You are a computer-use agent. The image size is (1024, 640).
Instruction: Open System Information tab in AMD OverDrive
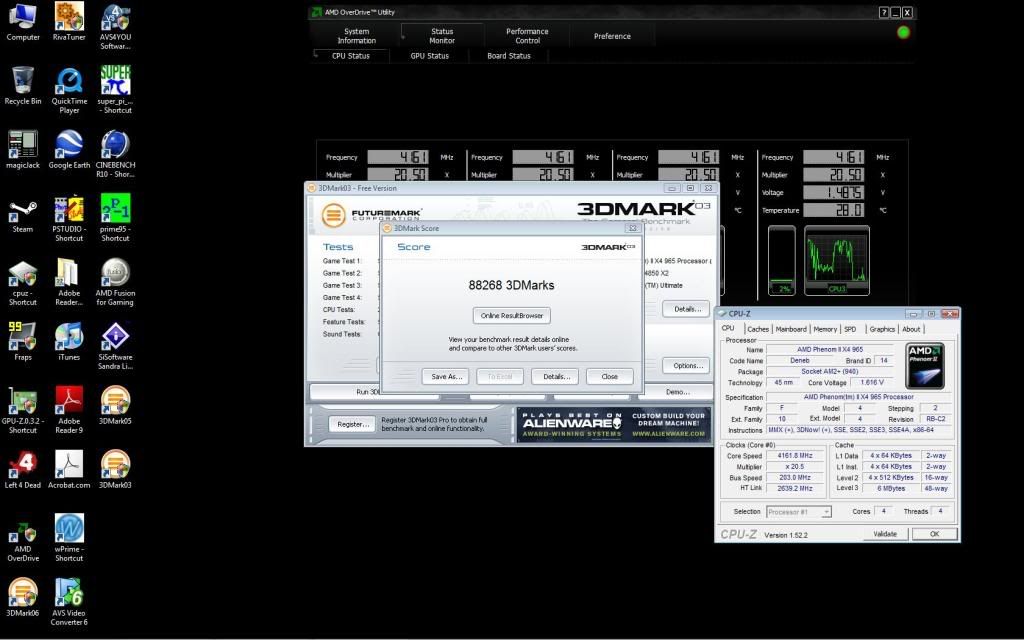(x=357, y=36)
